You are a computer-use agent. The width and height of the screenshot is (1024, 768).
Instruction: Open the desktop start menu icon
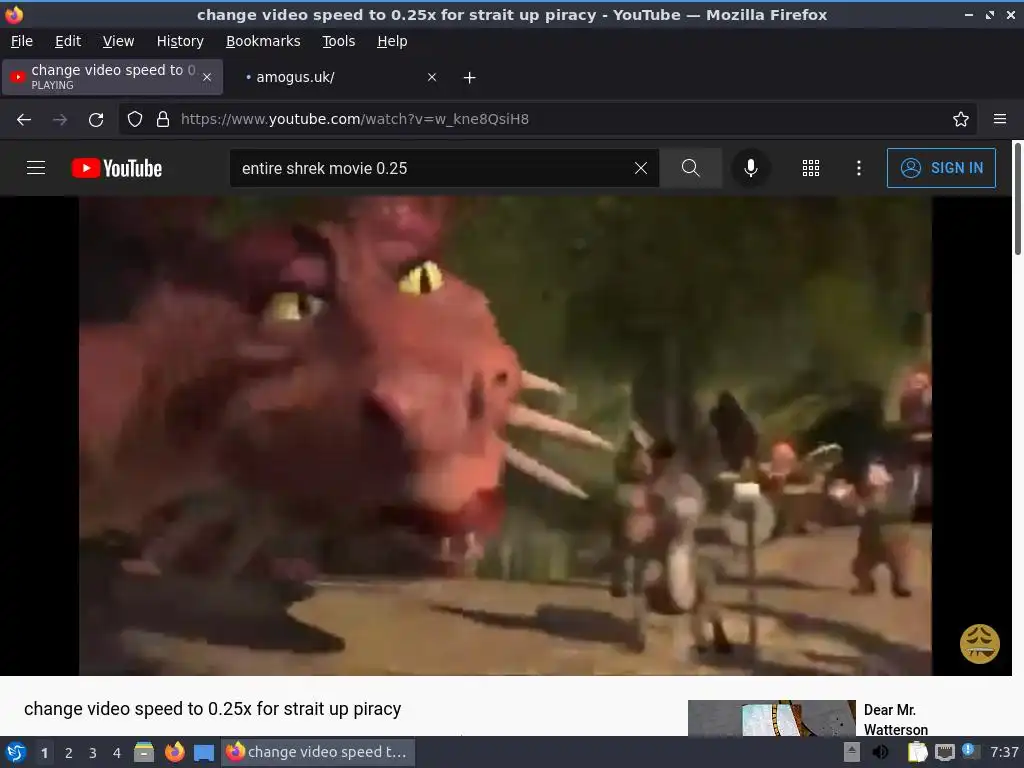[x=16, y=752]
